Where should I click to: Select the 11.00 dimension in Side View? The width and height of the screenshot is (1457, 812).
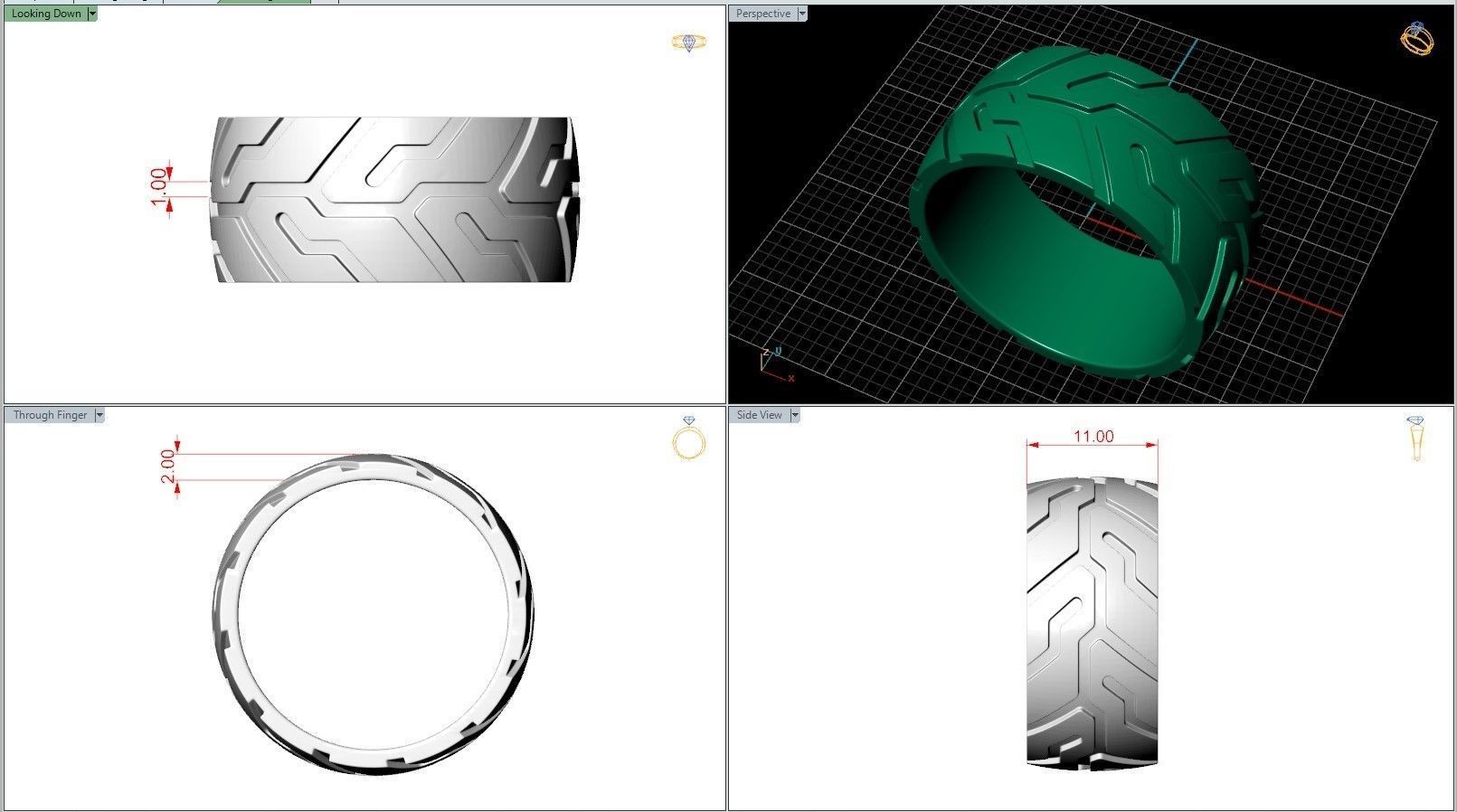[x=1093, y=438]
